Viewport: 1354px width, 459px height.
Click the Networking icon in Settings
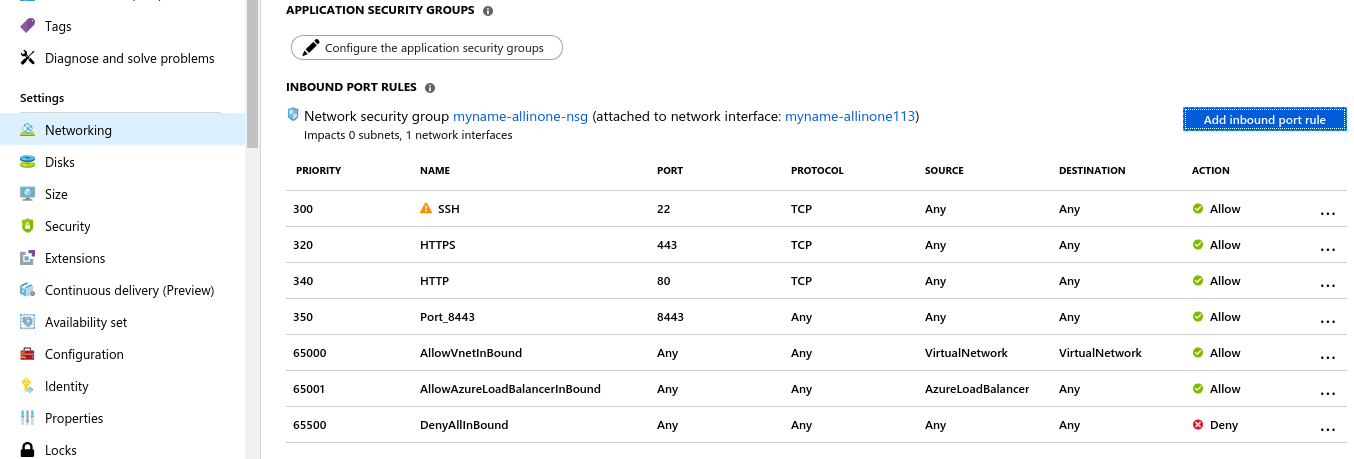pyautogui.click(x=27, y=130)
